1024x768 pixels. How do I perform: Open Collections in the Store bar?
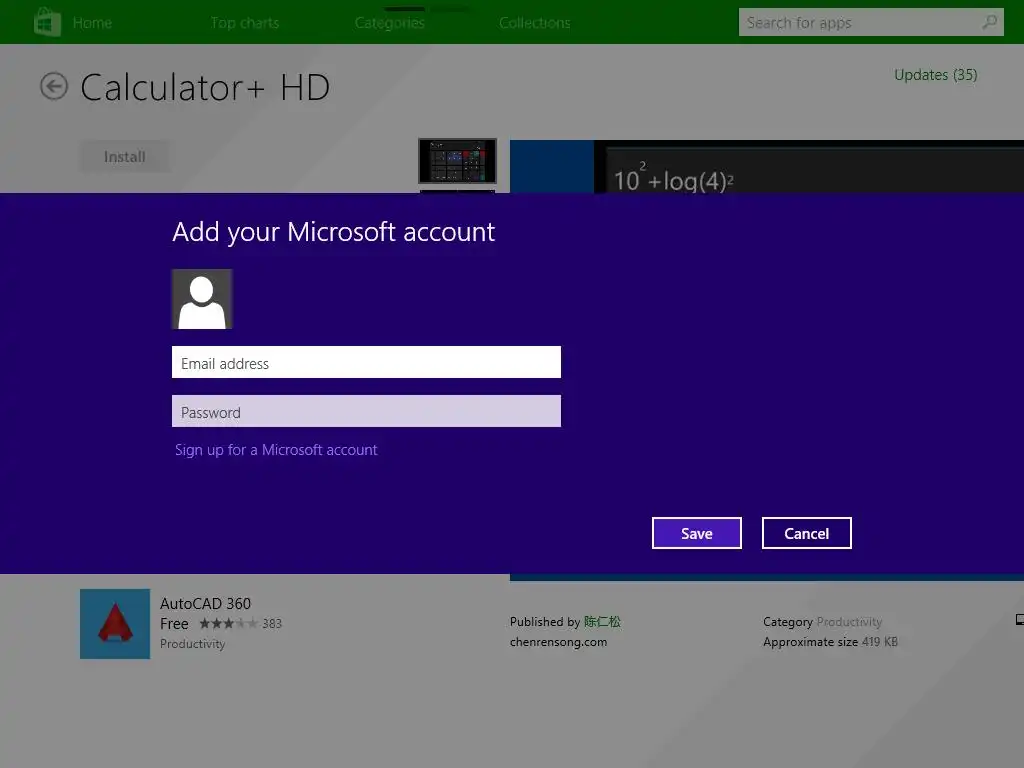point(535,23)
